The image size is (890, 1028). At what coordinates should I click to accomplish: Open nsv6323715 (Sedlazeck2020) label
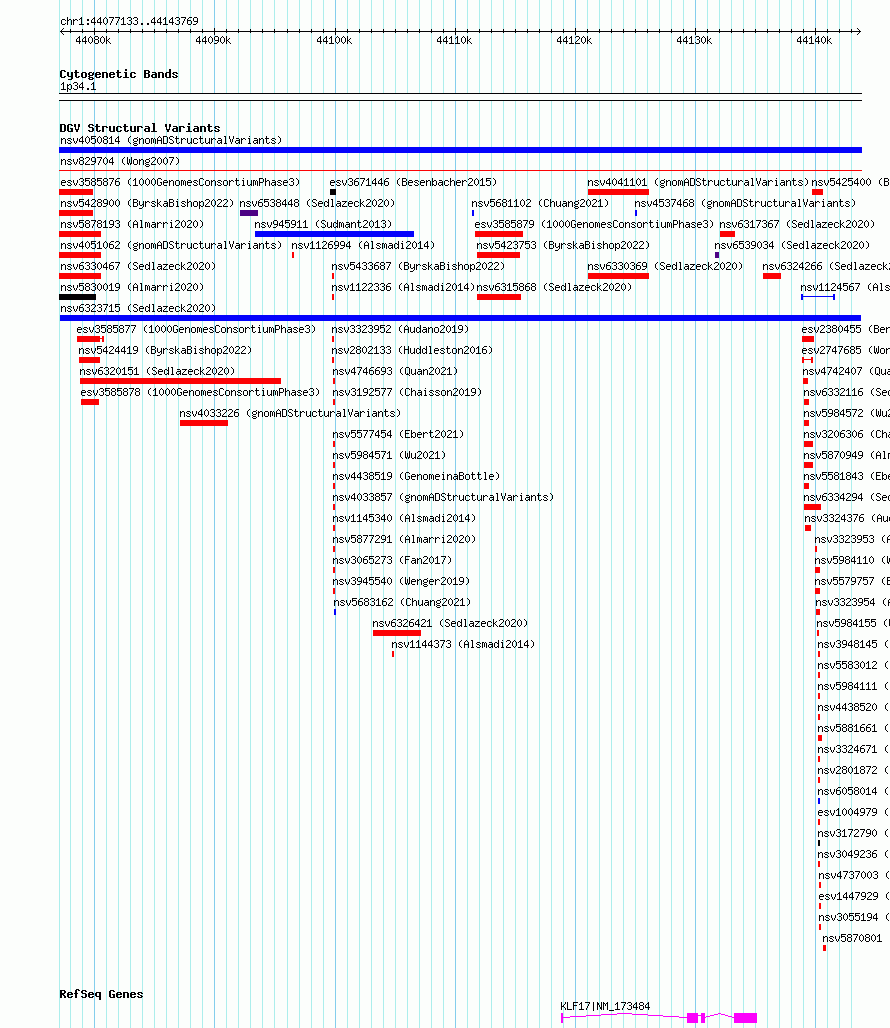(138, 308)
